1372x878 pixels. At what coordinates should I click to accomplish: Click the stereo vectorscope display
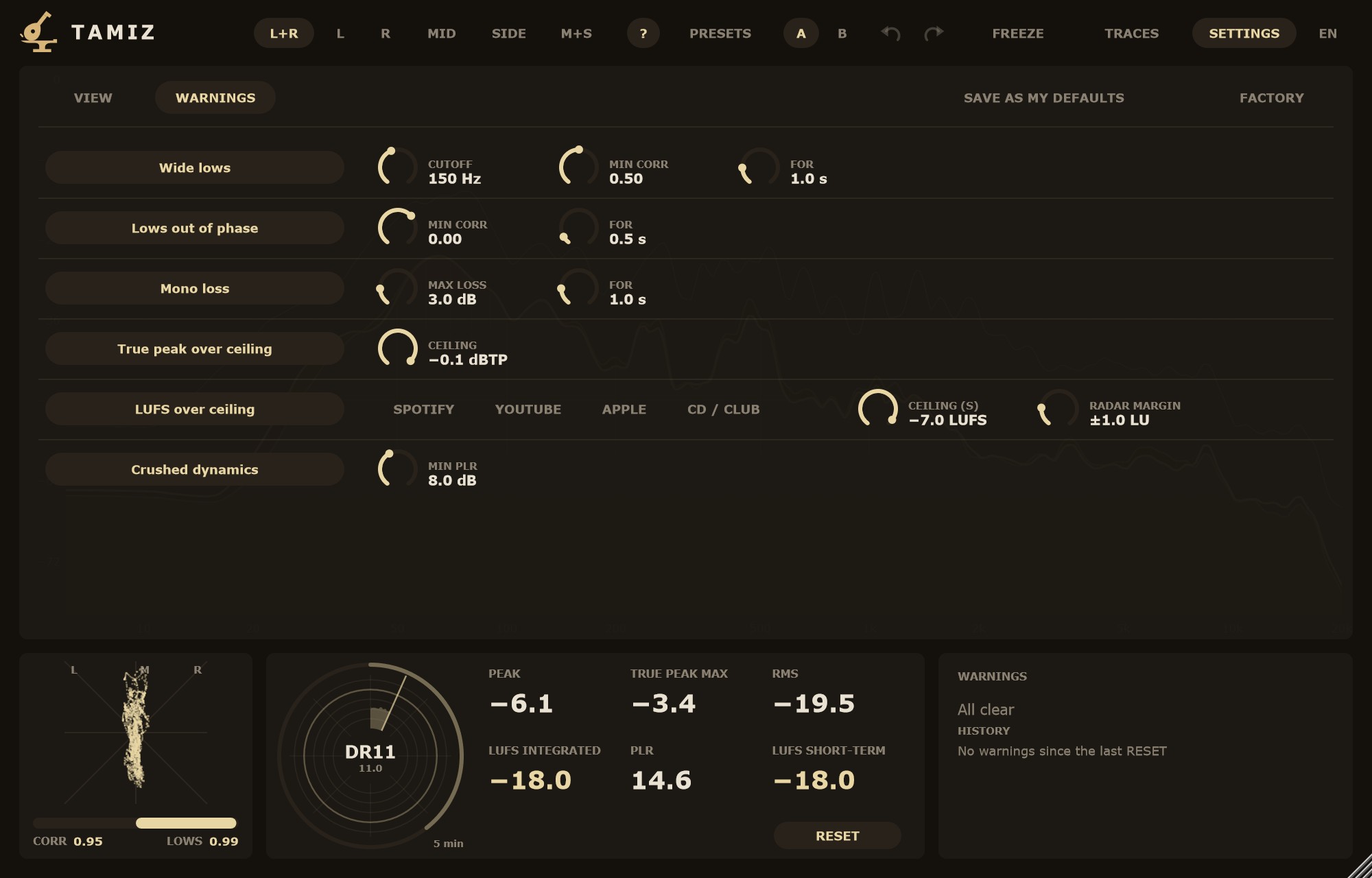click(136, 733)
